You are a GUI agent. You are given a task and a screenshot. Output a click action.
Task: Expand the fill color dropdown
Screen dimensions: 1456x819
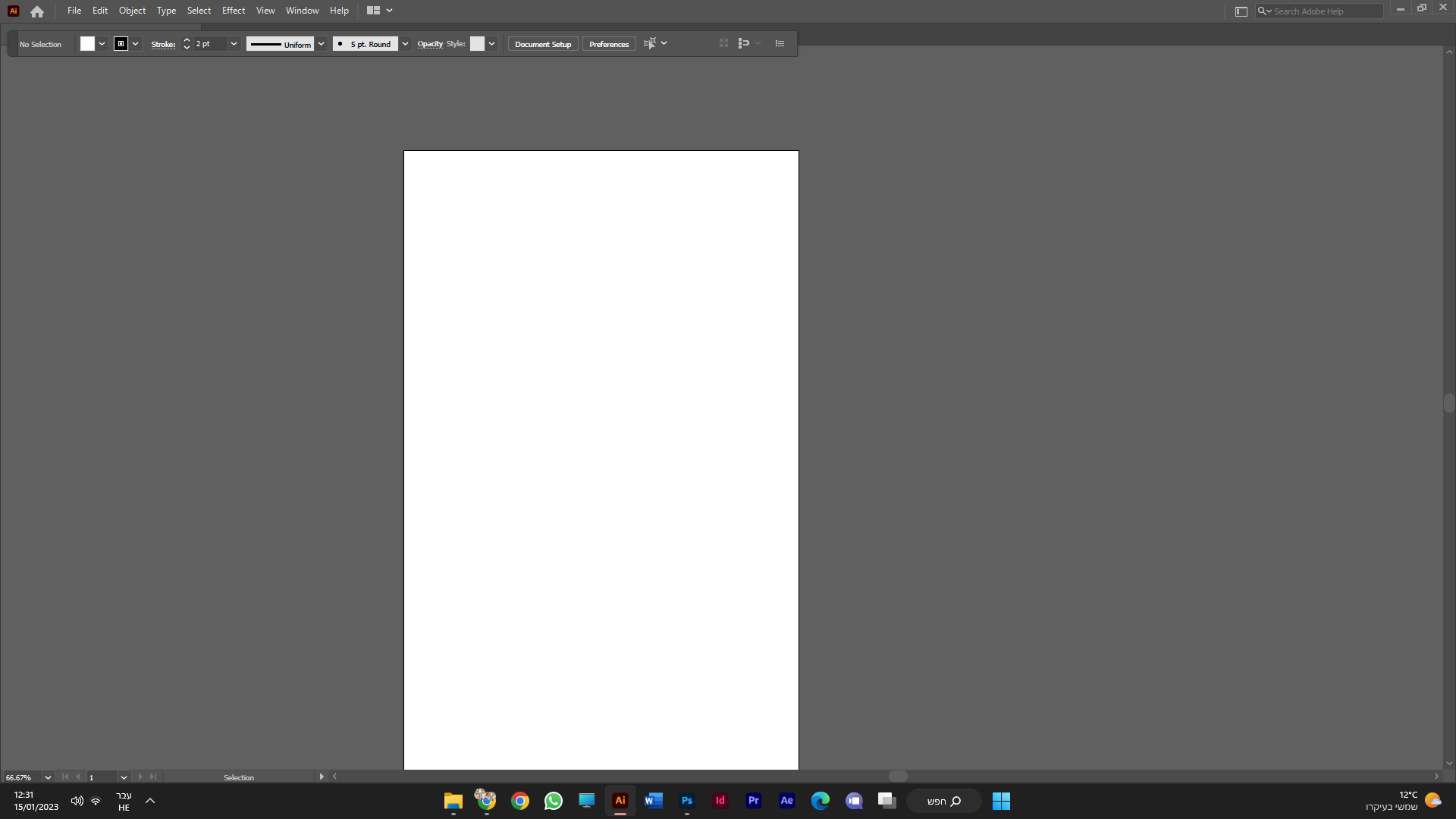(x=102, y=44)
